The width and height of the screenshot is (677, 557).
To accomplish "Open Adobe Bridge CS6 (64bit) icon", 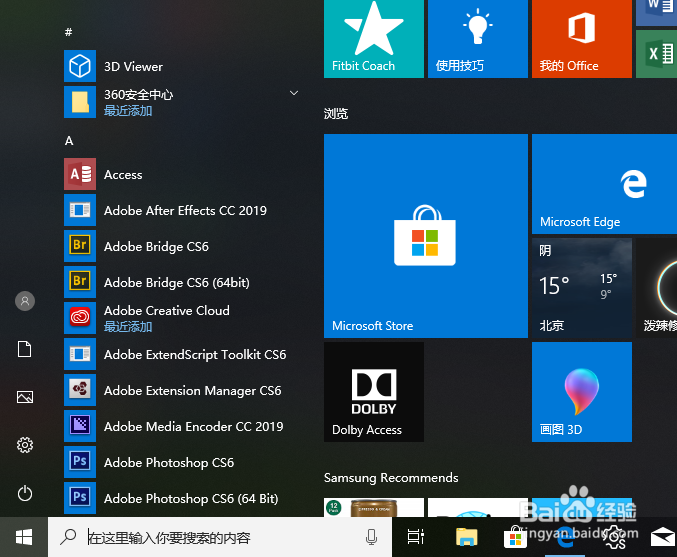I will 80,282.
